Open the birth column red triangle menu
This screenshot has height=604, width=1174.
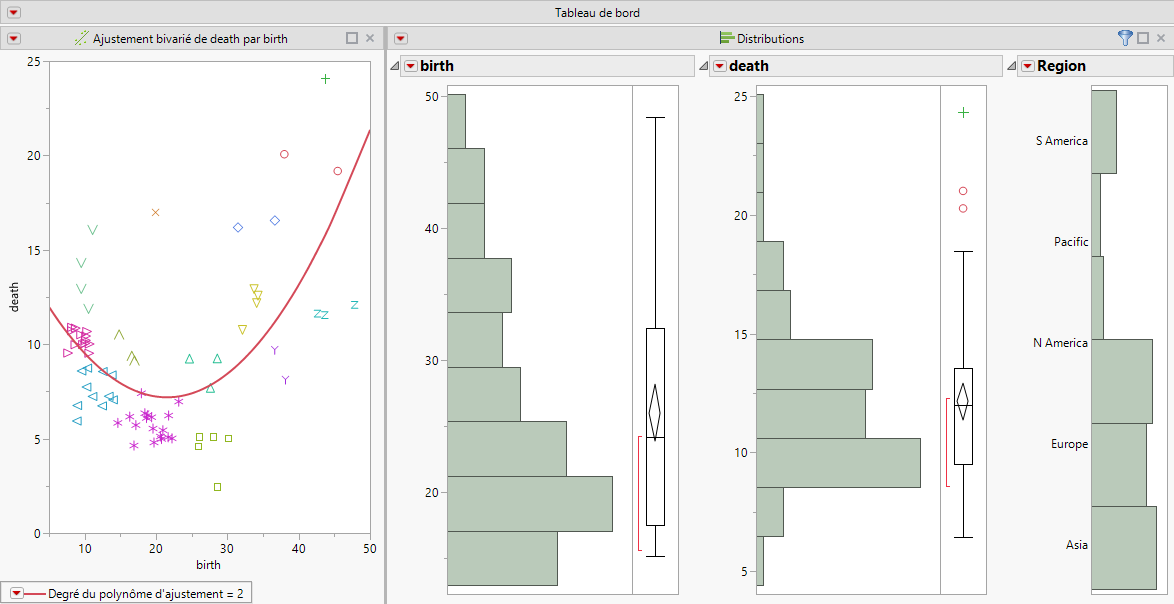[410, 66]
